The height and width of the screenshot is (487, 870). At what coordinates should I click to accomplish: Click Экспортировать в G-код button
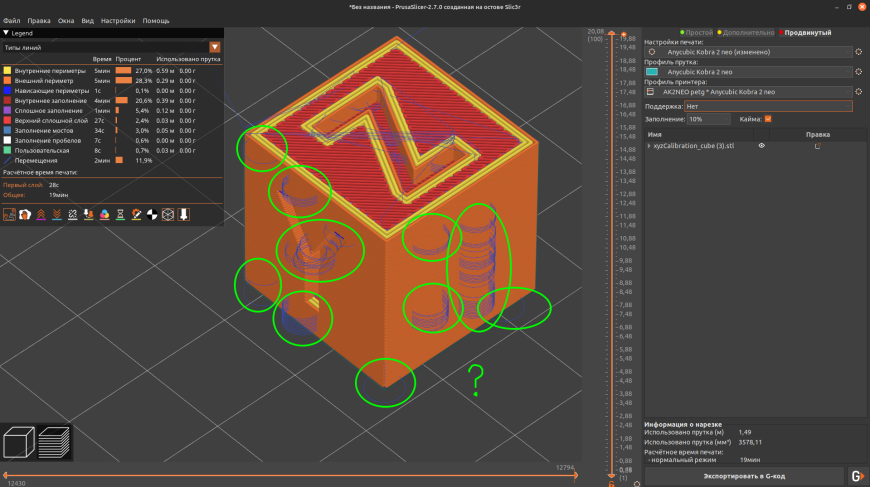pos(743,476)
